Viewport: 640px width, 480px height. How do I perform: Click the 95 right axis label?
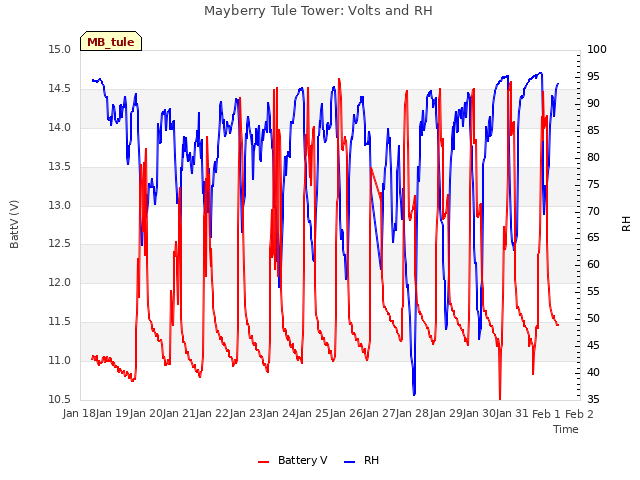(x=593, y=77)
